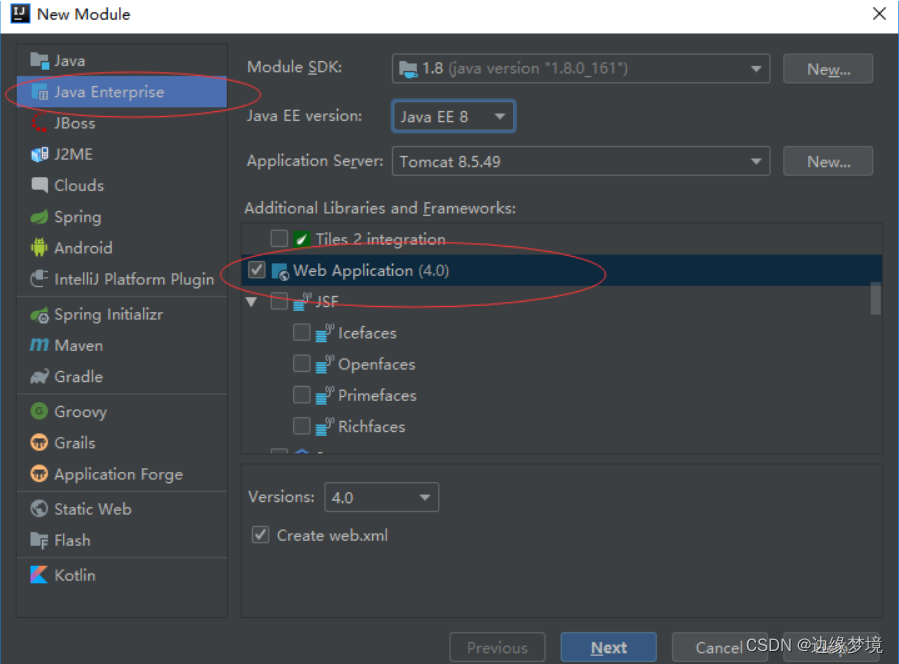Click the JBoss red icon
Viewport: 899px width, 664px height.
[39, 123]
